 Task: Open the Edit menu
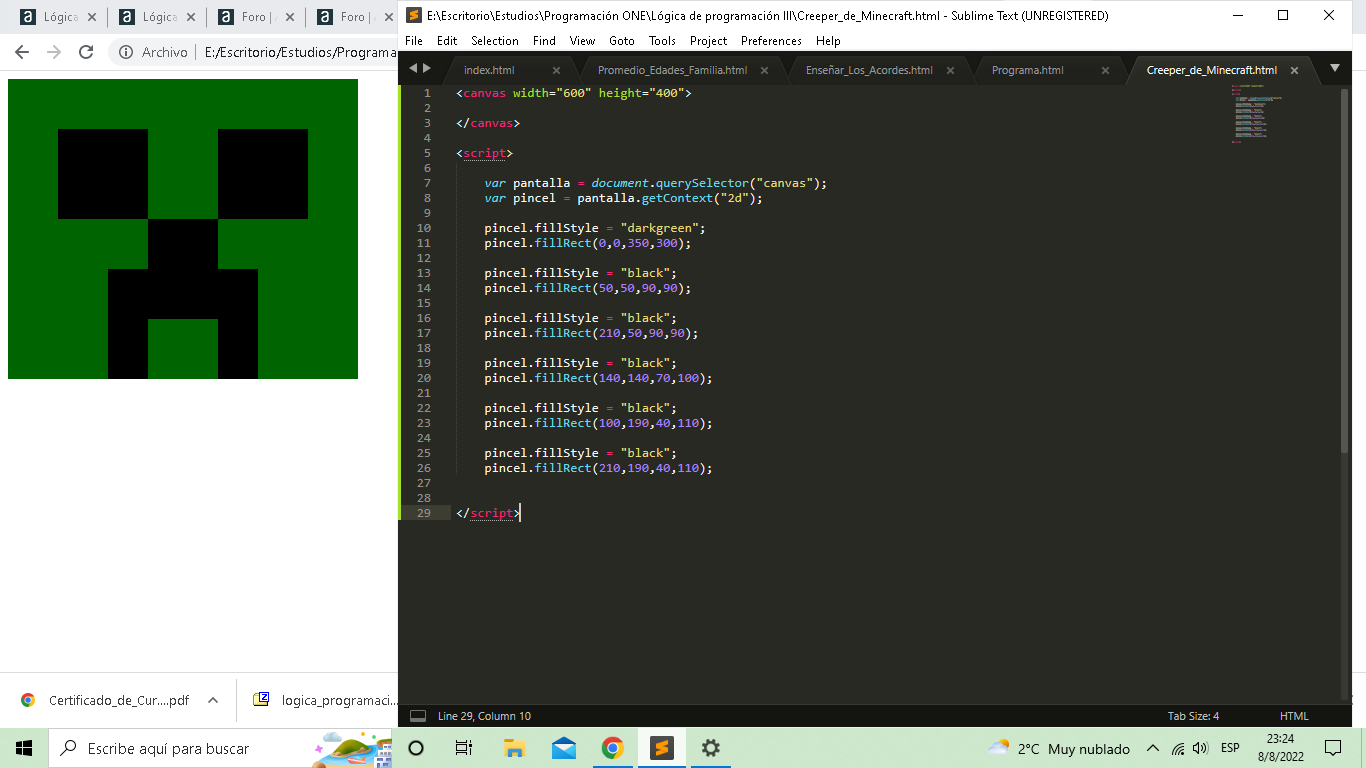pos(447,41)
